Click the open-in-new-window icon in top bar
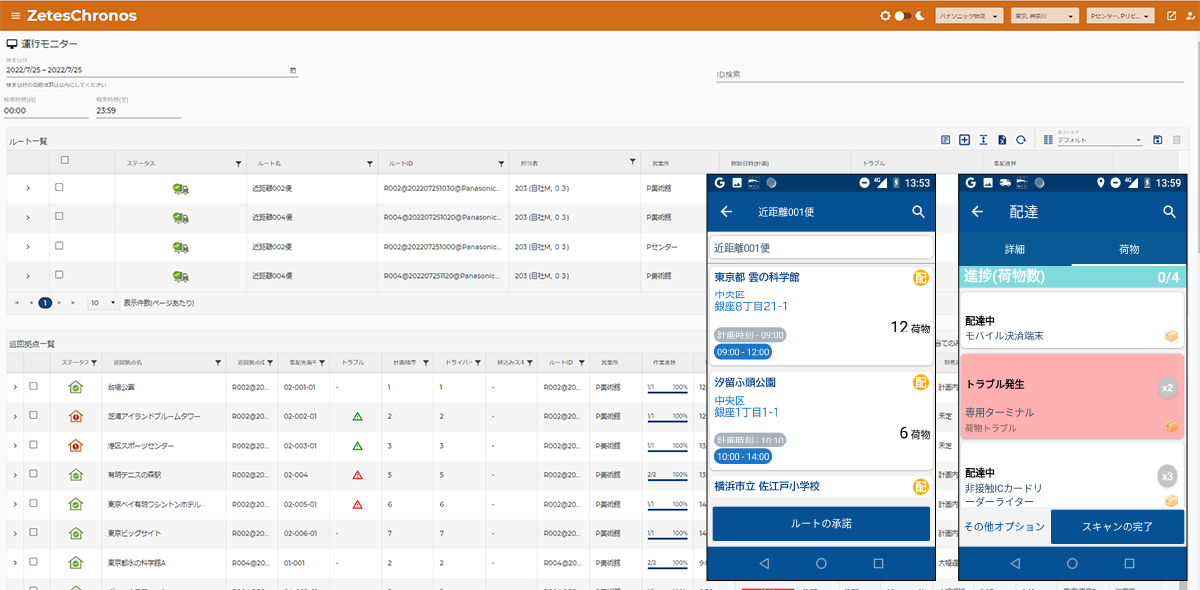Image resolution: width=1200 pixels, height=590 pixels. (1171, 16)
